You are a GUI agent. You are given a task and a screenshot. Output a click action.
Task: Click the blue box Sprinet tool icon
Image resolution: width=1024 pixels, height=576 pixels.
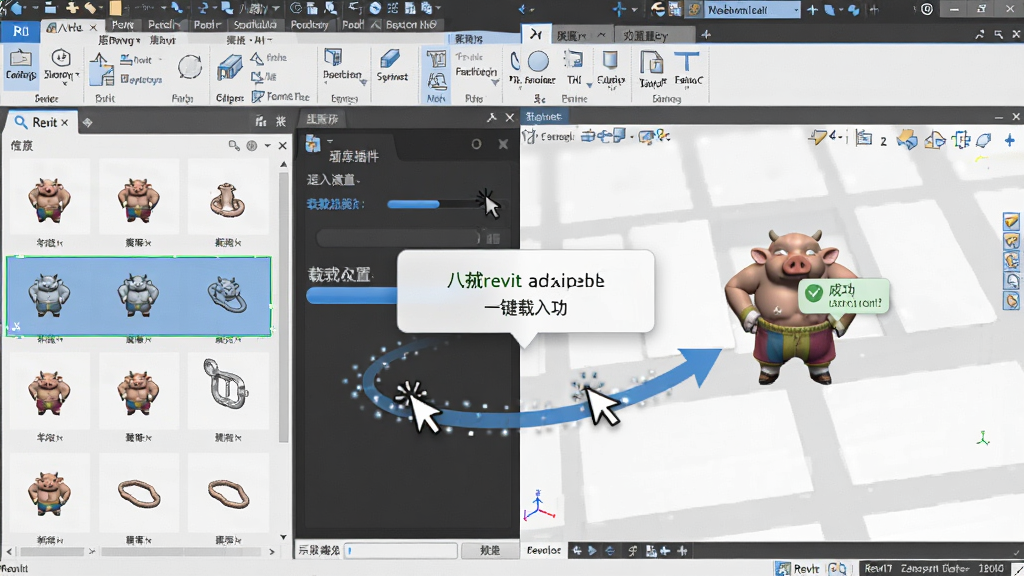(391, 60)
